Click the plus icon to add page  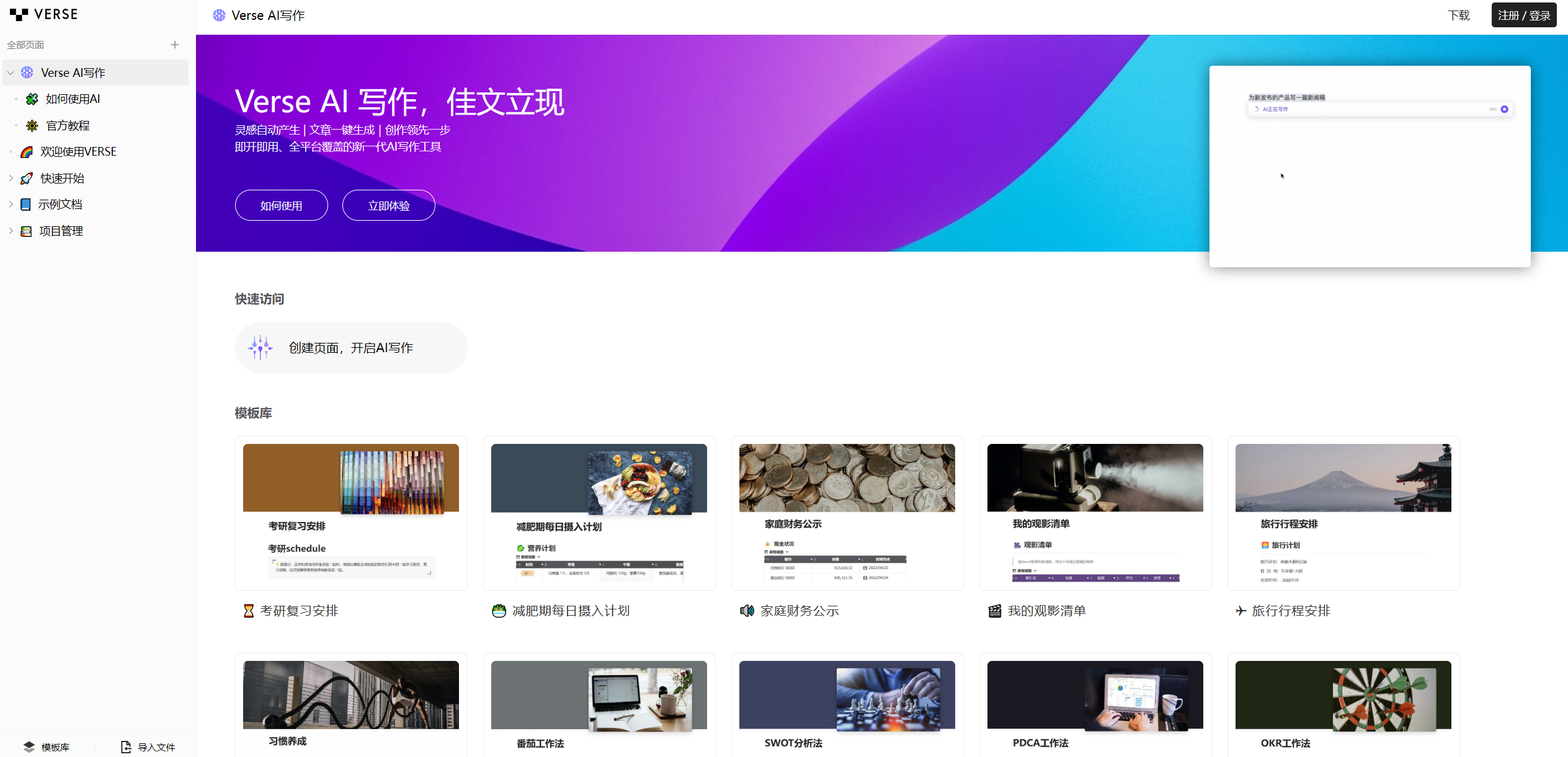[x=175, y=45]
